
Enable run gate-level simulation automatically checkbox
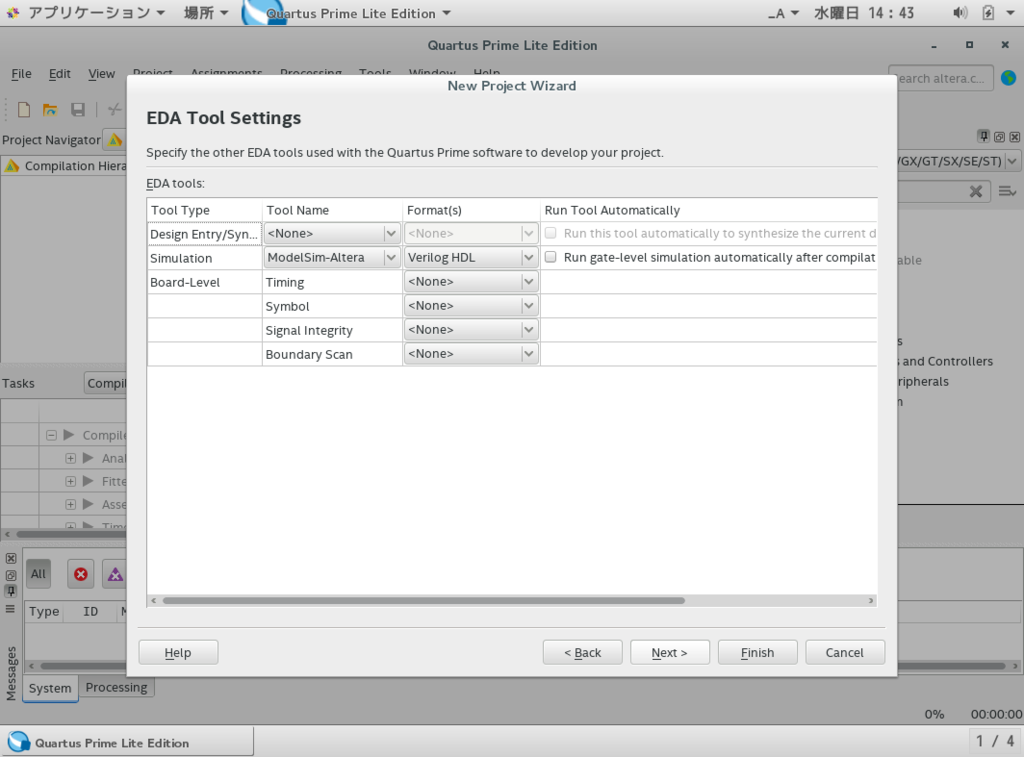551,257
